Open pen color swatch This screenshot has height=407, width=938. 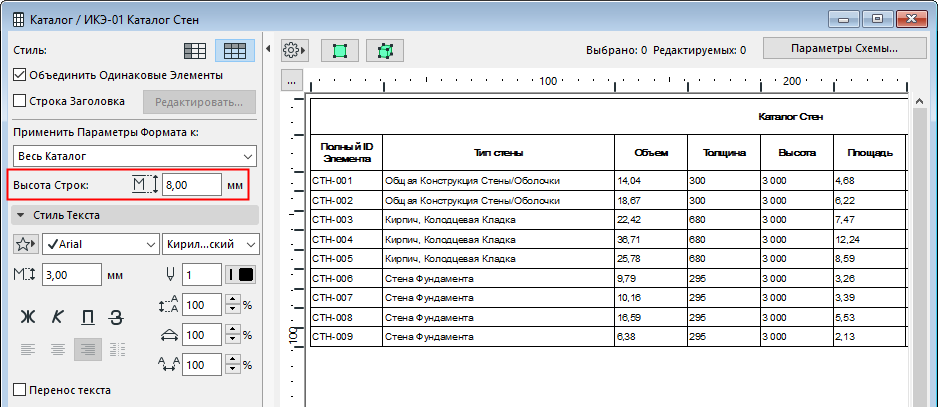pyautogui.click(x=241, y=275)
